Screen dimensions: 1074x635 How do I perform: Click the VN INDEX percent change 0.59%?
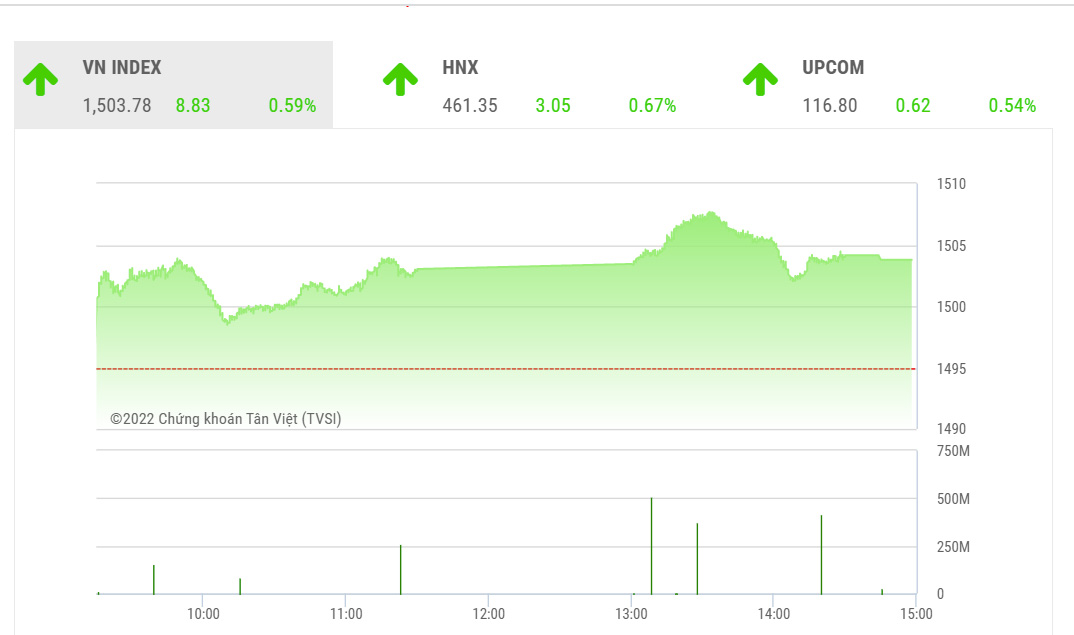(x=292, y=105)
